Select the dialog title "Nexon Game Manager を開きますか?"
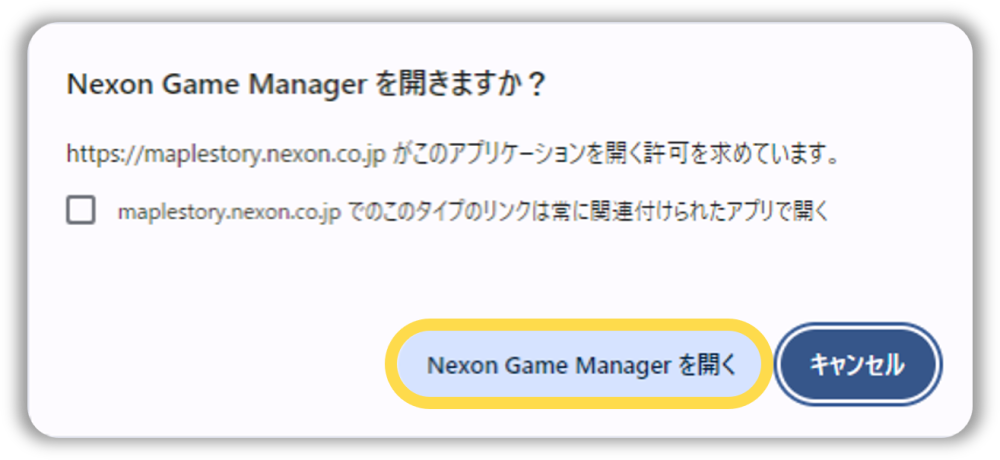 [306, 85]
